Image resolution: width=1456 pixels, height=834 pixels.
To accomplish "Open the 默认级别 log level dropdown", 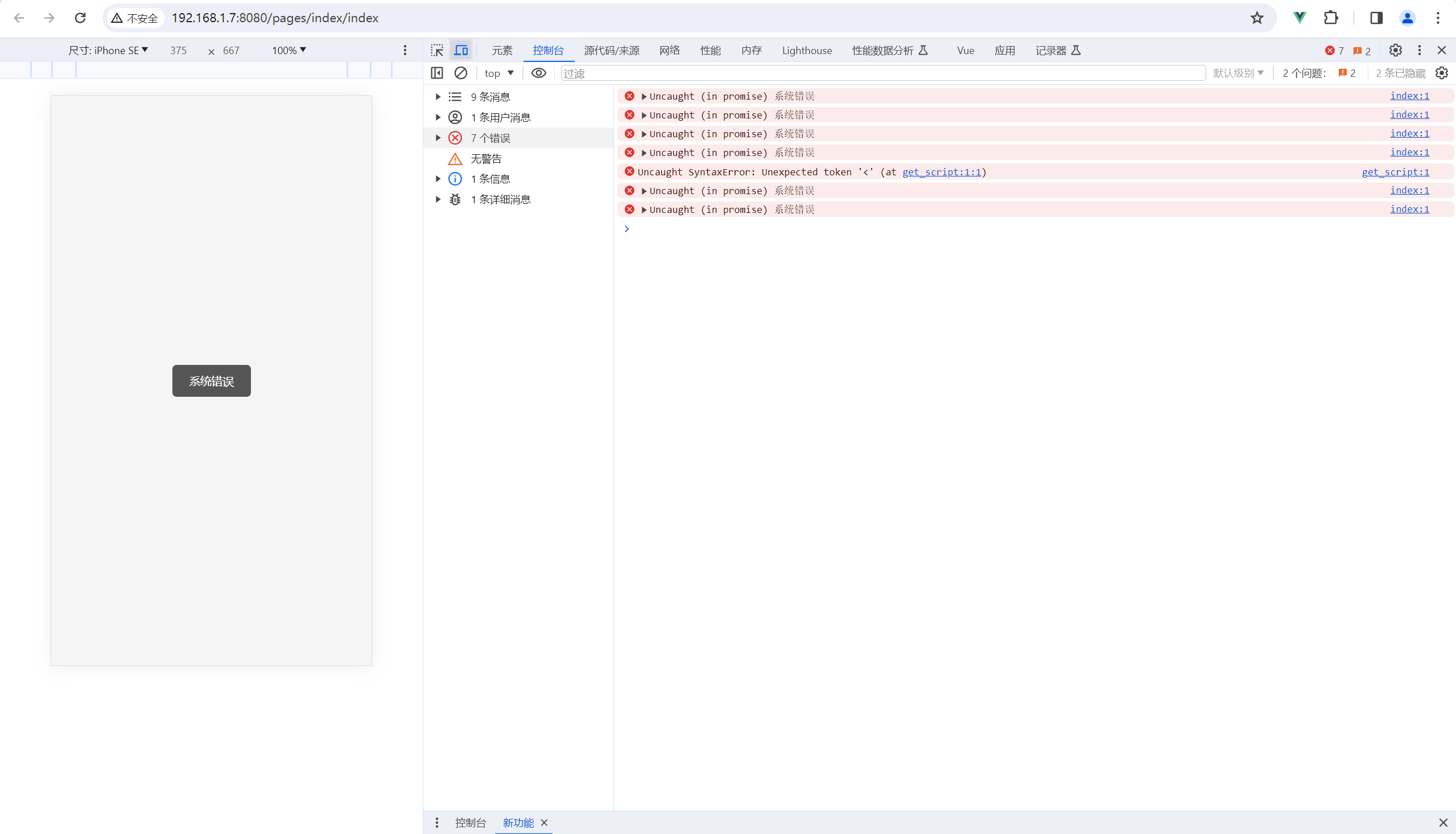I will pyautogui.click(x=1238, y=73).
